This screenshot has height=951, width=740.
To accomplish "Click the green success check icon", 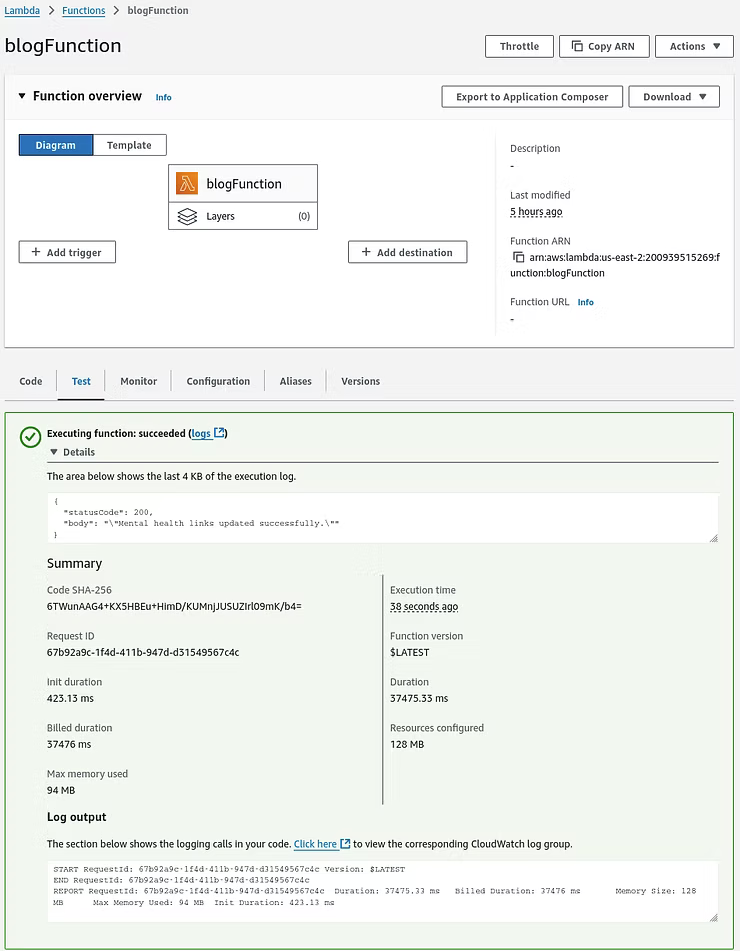I will click(x=30, y=437).
